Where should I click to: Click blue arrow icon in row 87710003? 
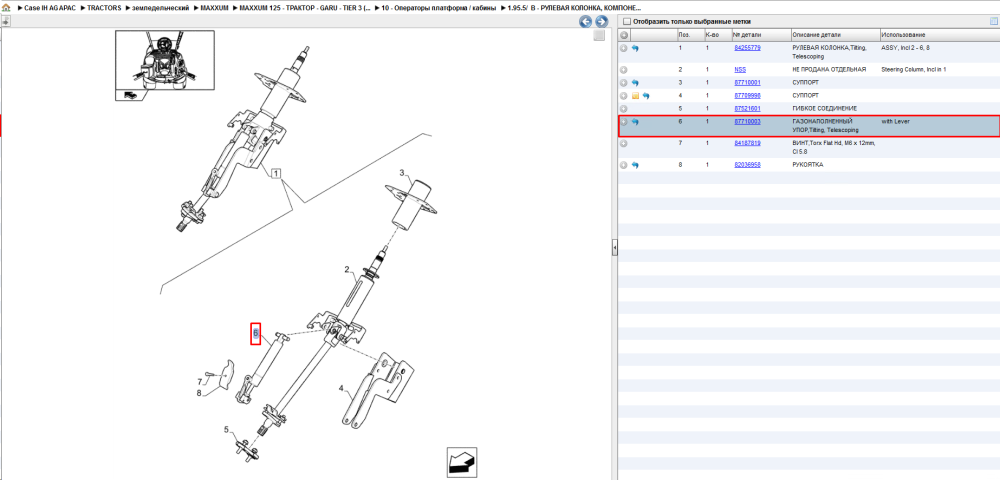[x=635, y=122]
